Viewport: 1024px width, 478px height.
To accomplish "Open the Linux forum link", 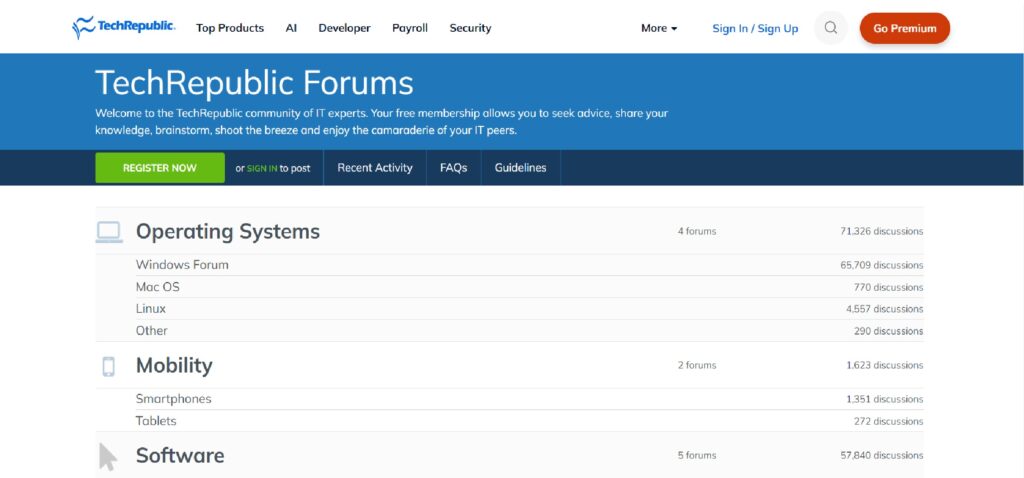I will coord(151,309).
